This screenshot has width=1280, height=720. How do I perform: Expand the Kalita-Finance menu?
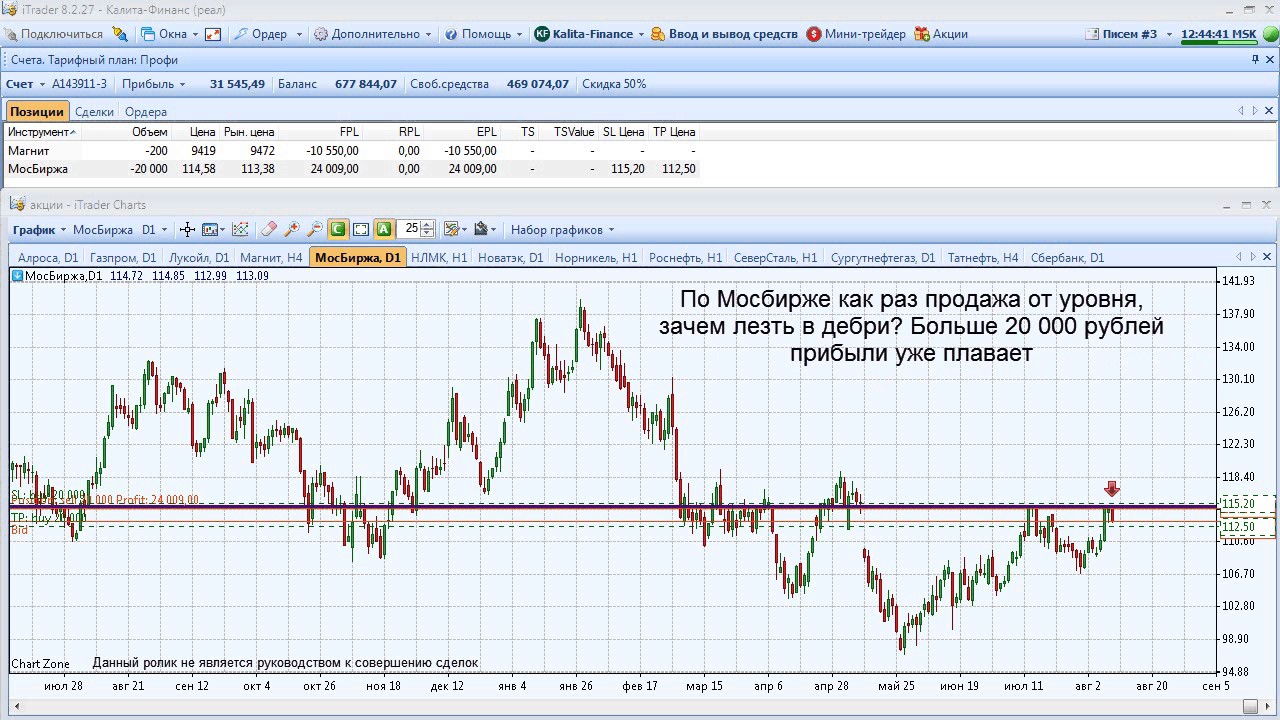pyautogui.click(x=590, y=34)
